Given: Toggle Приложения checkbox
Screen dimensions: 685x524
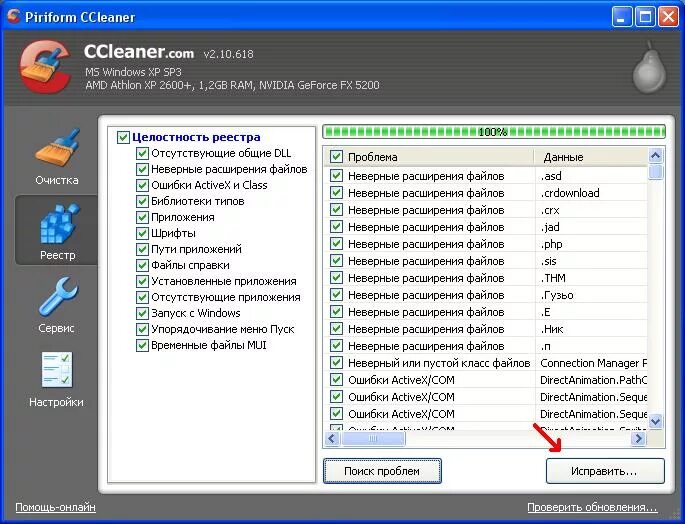Looking at the screenshot, I should [142, 217].
